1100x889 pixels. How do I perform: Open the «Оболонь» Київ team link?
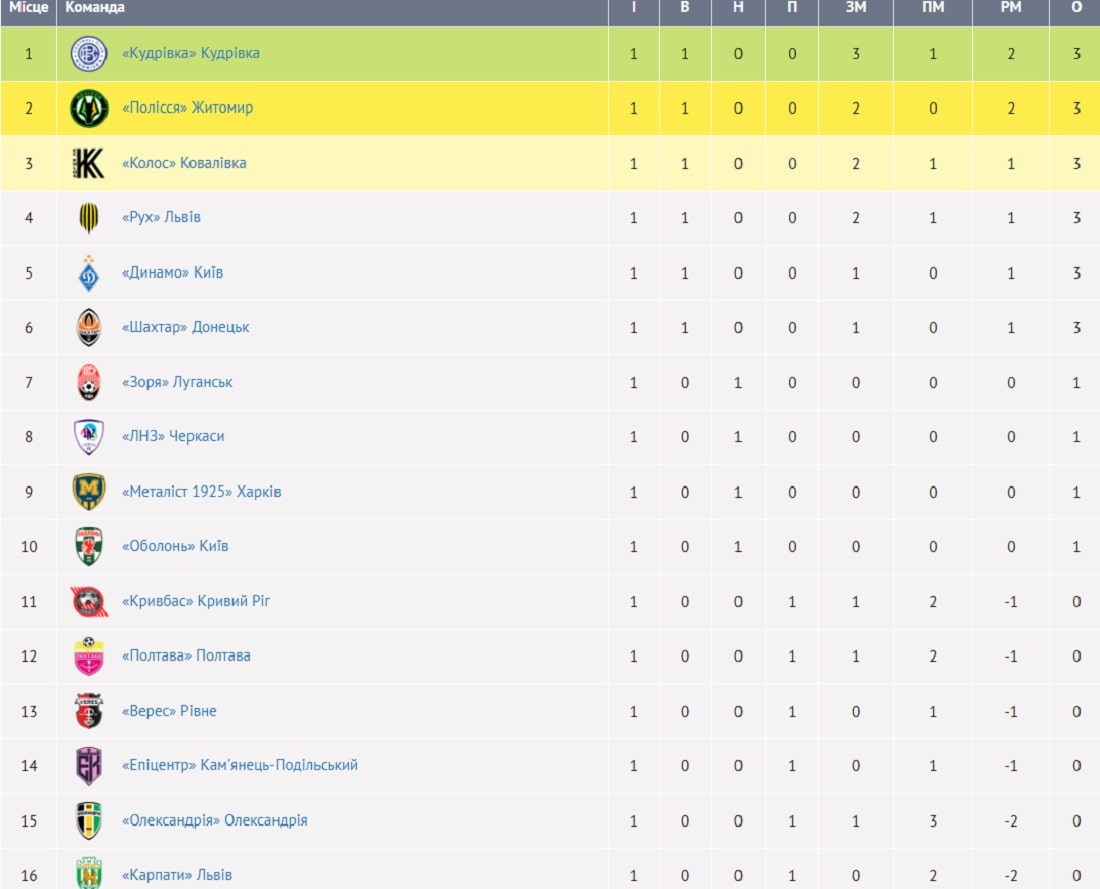pos(175,546)
